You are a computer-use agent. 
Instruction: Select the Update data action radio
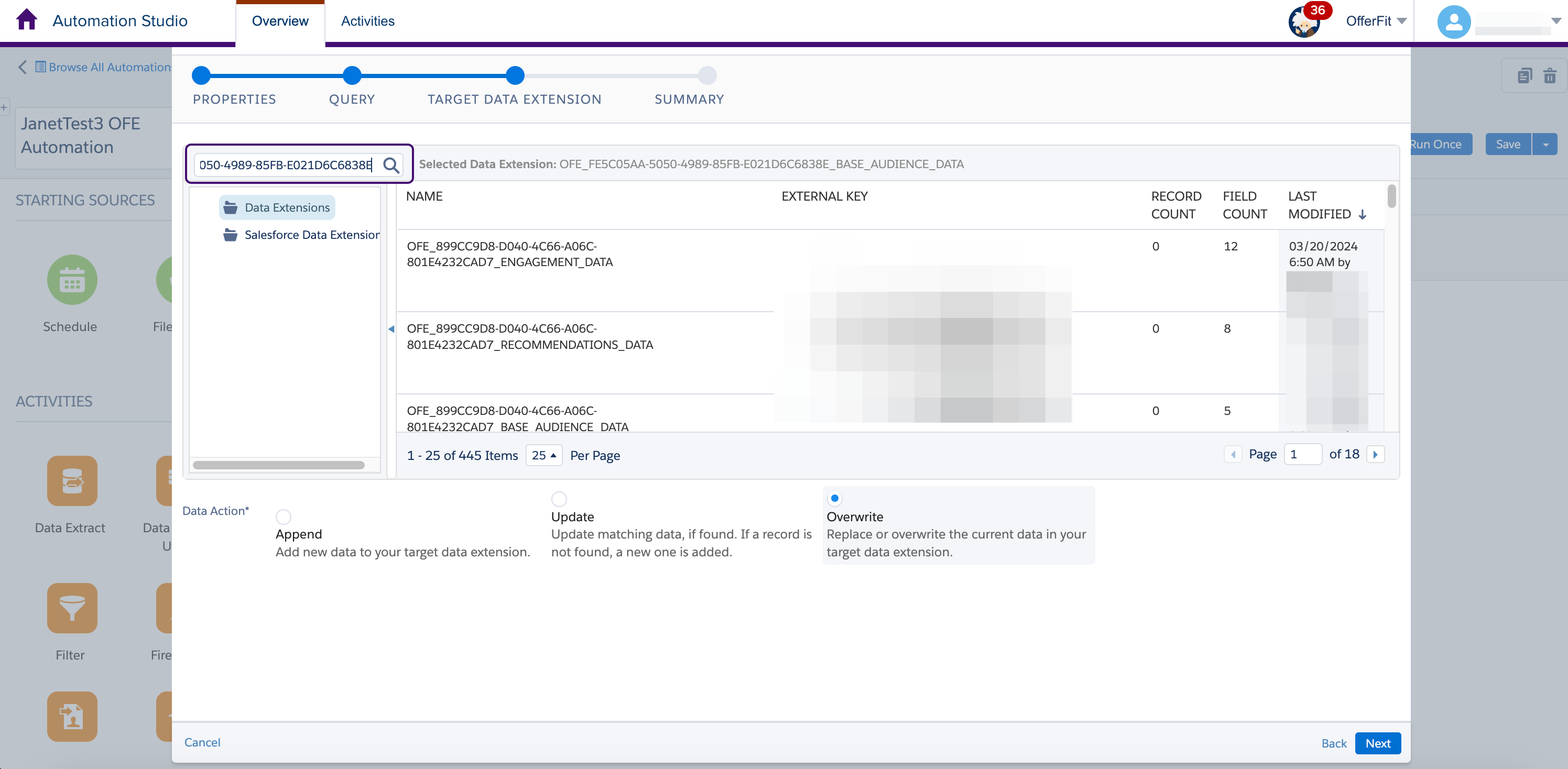coord(559,499)
